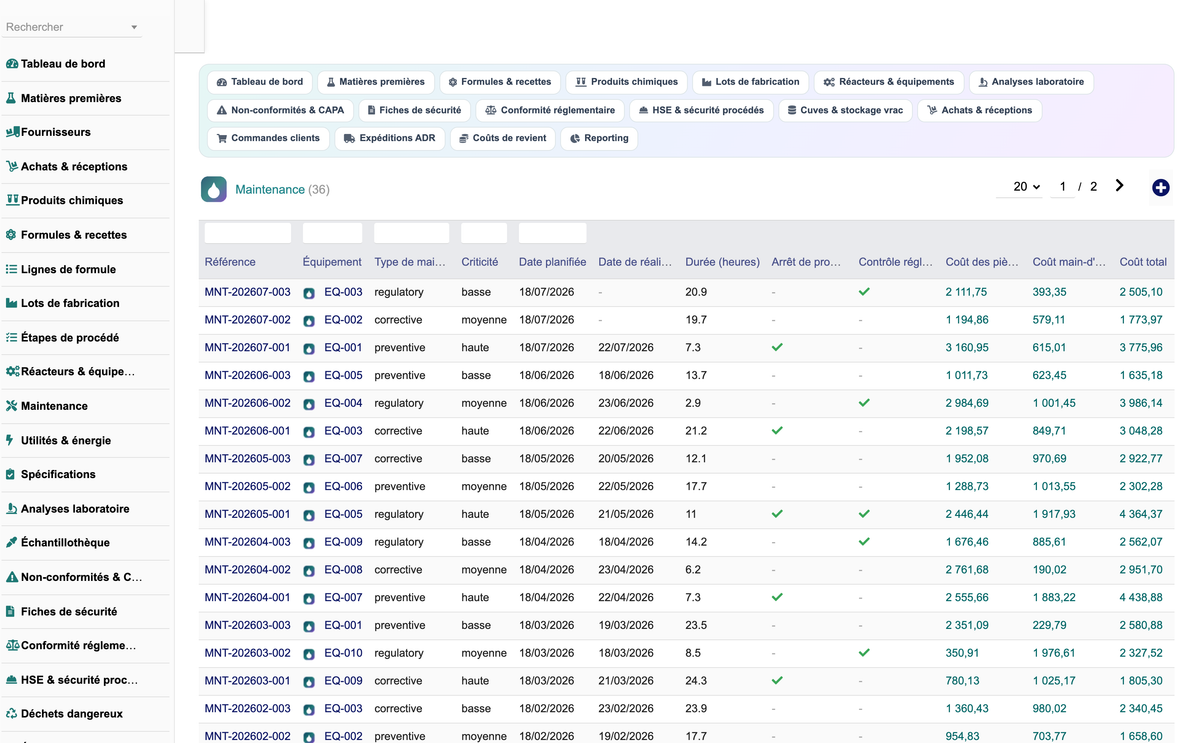This screenshot has width=1200, height=743.
Task: Click Contrôle réglementaire checkmark in MNT-202603-002 row
Action: click(x=864, y=653)
